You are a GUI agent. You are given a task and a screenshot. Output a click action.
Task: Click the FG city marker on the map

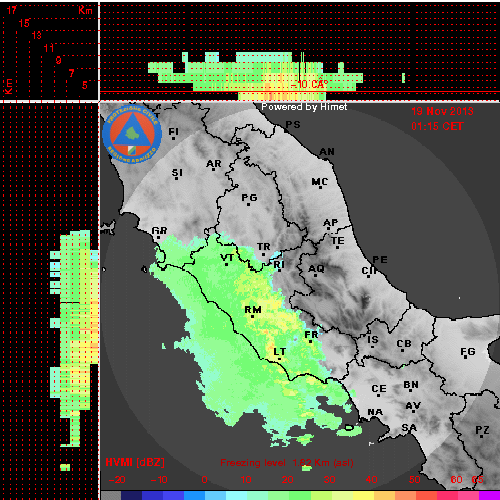(x=468, y=352)
